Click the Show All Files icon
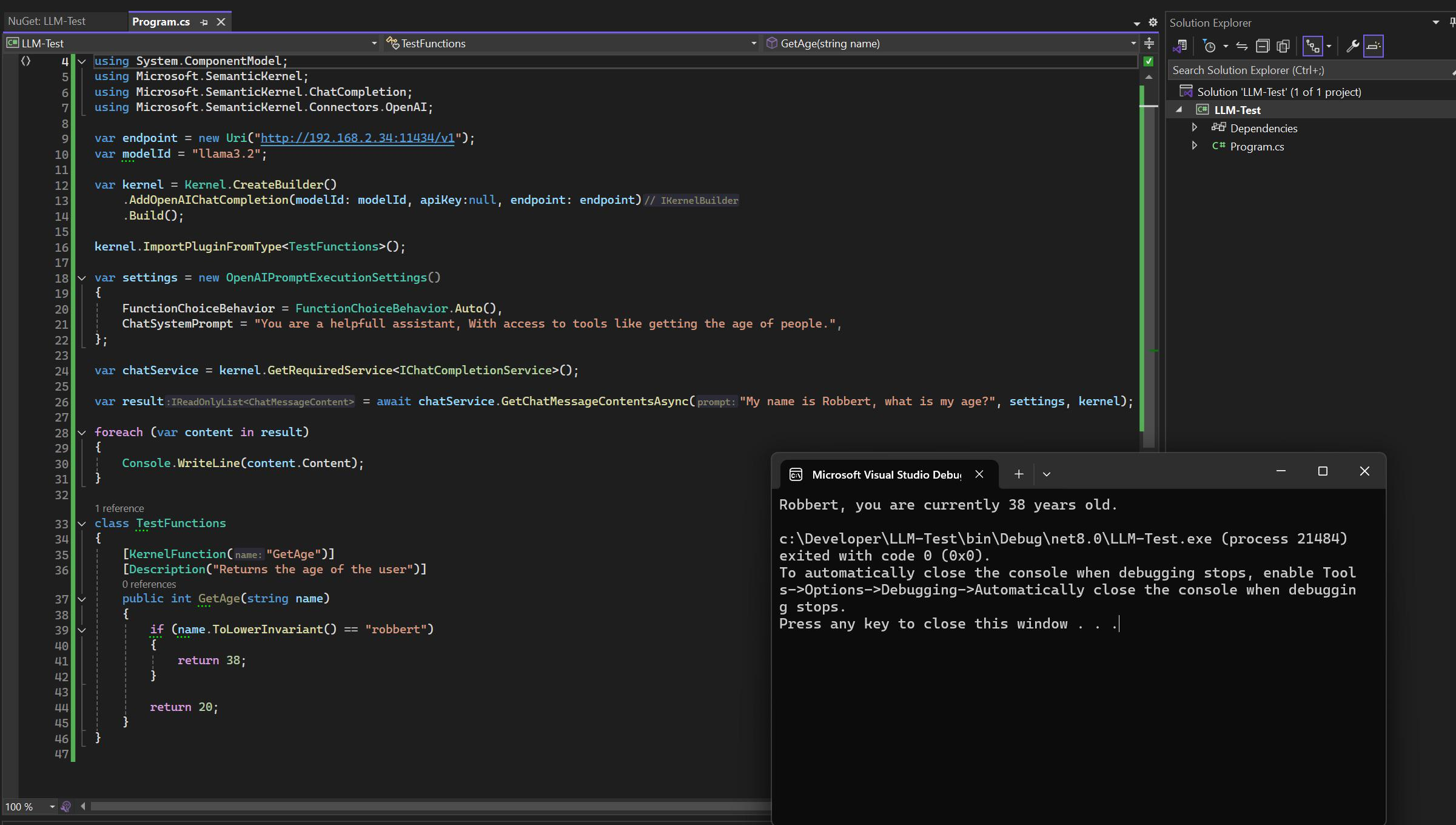This screenshot has height=825, width=1456. (1283, 46)
